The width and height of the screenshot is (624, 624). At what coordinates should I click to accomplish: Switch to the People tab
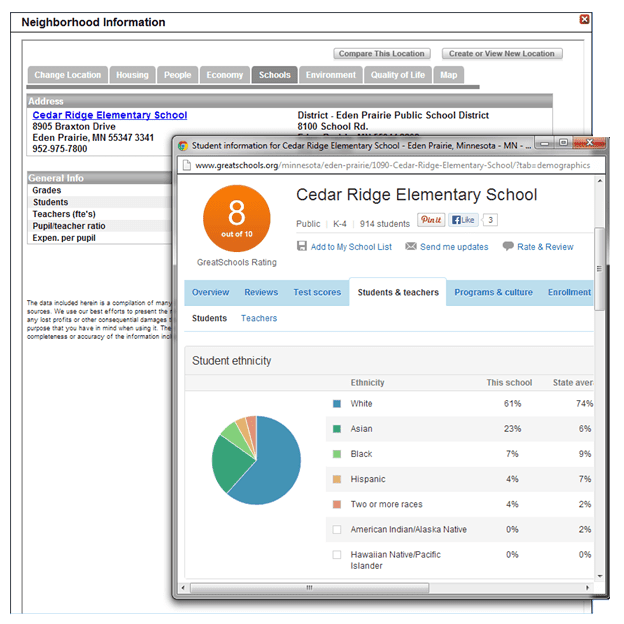pyautogui.click(x=177, y=75)
